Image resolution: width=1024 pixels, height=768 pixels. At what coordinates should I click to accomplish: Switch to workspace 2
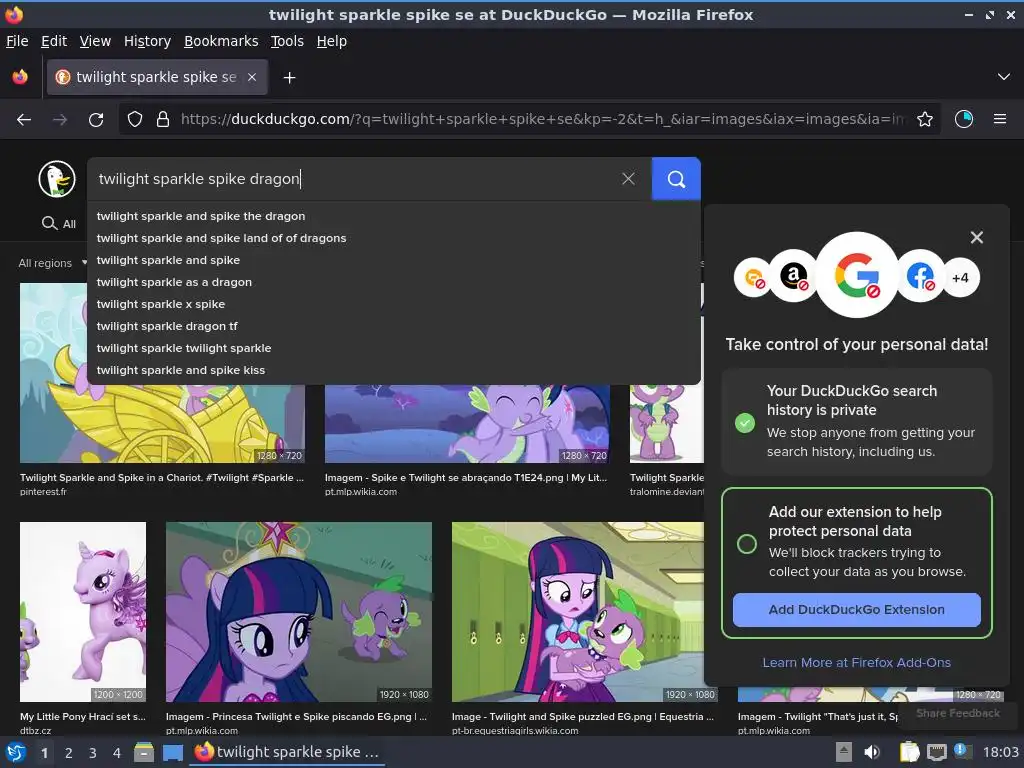(69, 753)
